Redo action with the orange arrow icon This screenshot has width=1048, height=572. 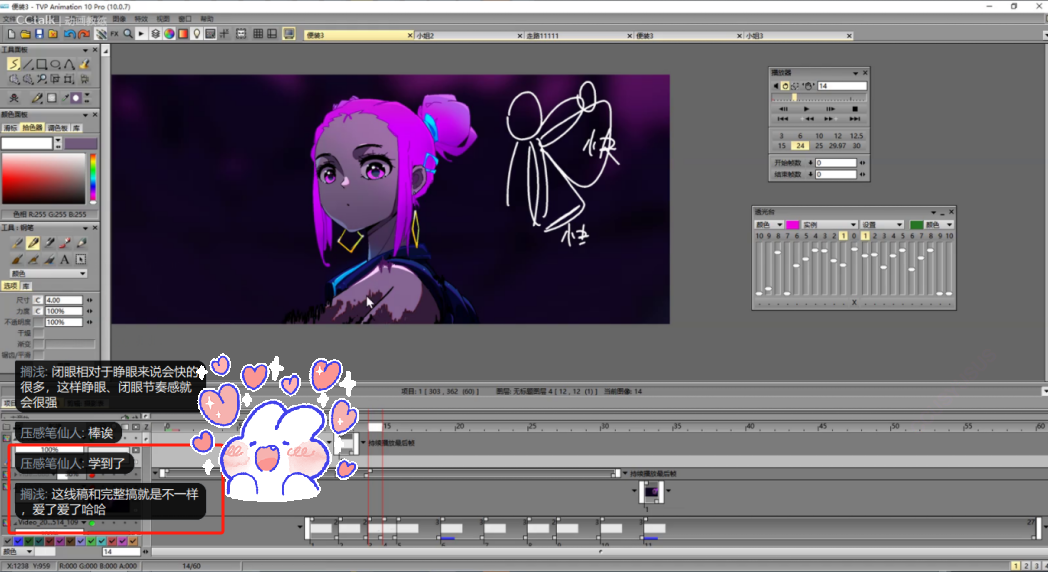pos(84,34)
